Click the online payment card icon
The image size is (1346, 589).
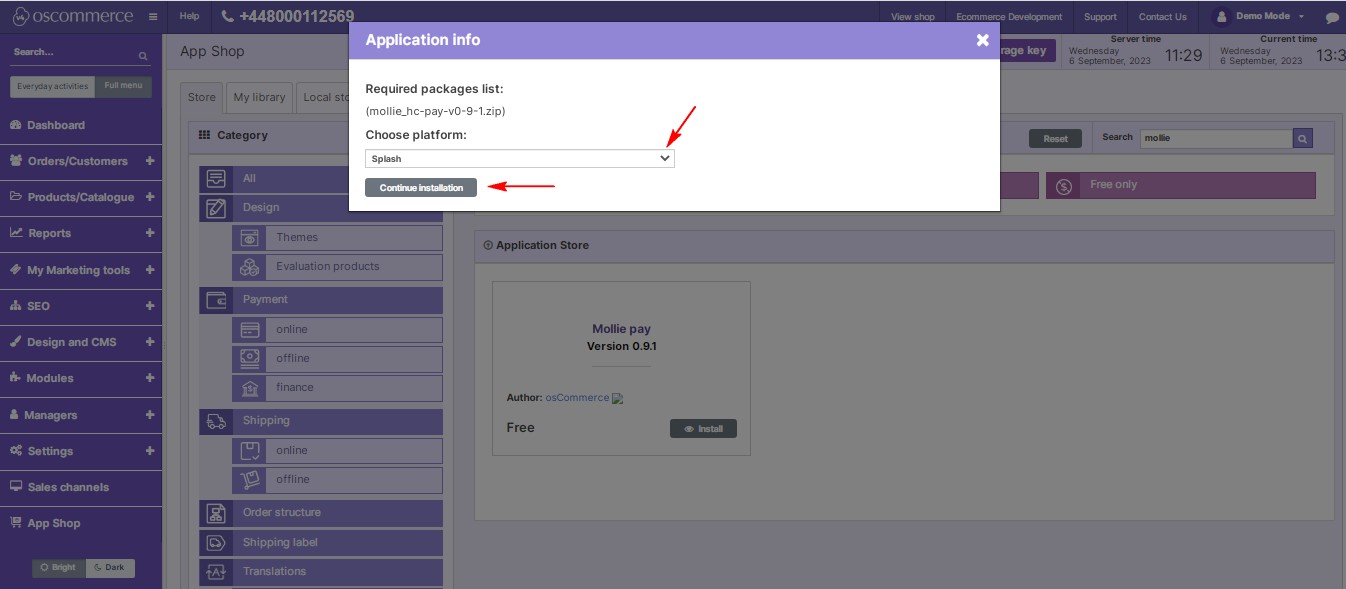249,330
